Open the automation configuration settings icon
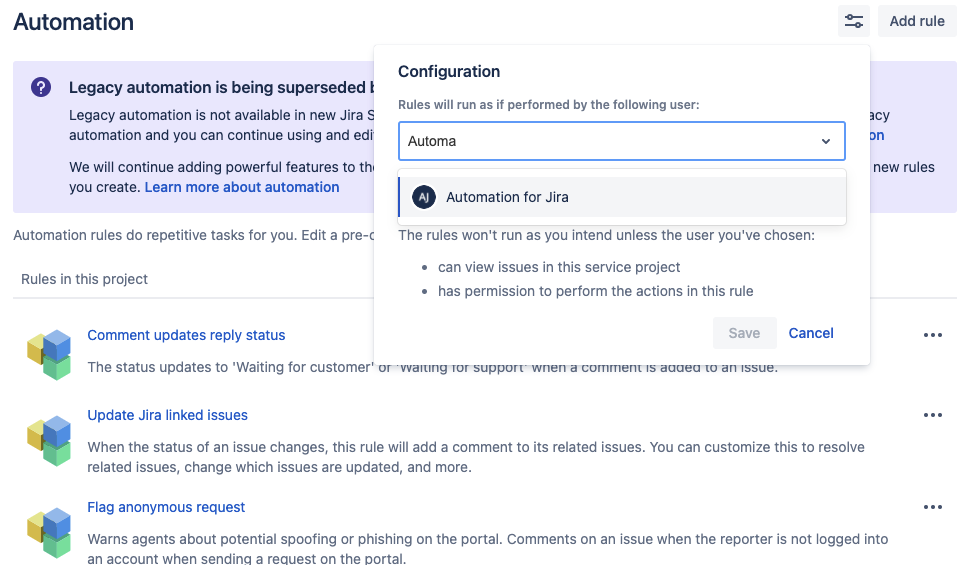The image size is (967, 565). click(x=854, y=21)
